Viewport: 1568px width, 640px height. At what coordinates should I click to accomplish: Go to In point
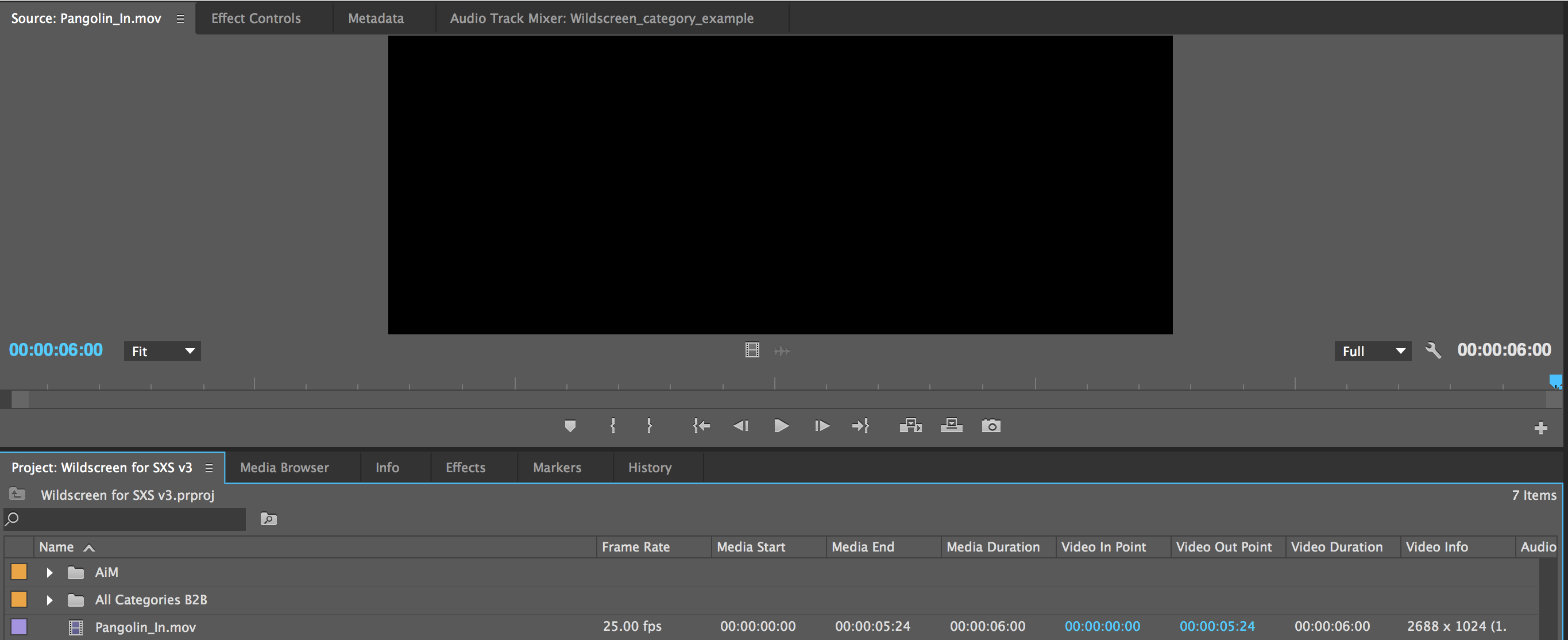point(701,426)
